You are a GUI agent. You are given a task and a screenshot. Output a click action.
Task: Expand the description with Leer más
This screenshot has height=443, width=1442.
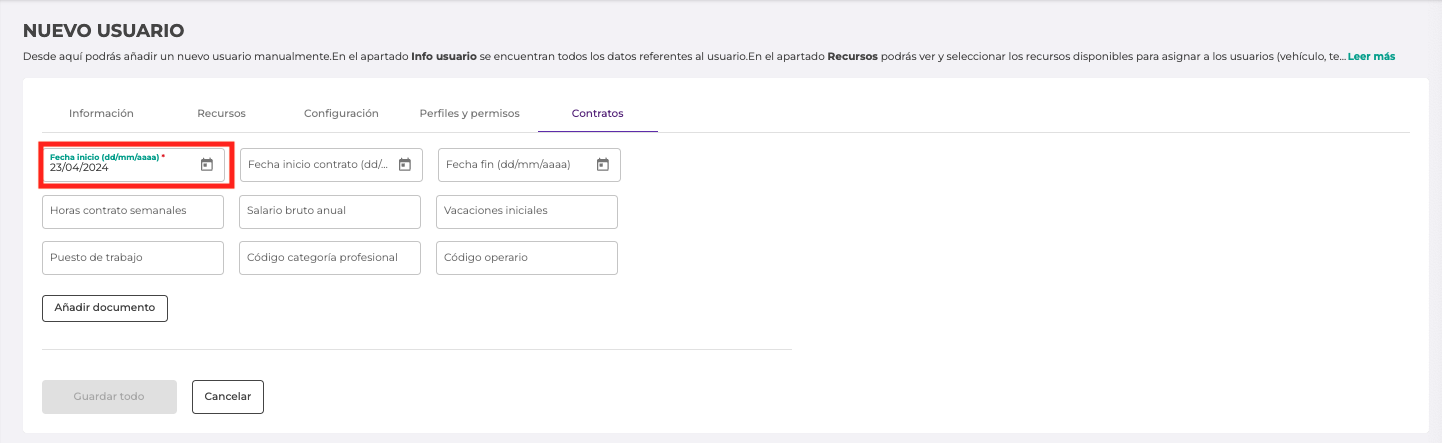(1371, 57)
